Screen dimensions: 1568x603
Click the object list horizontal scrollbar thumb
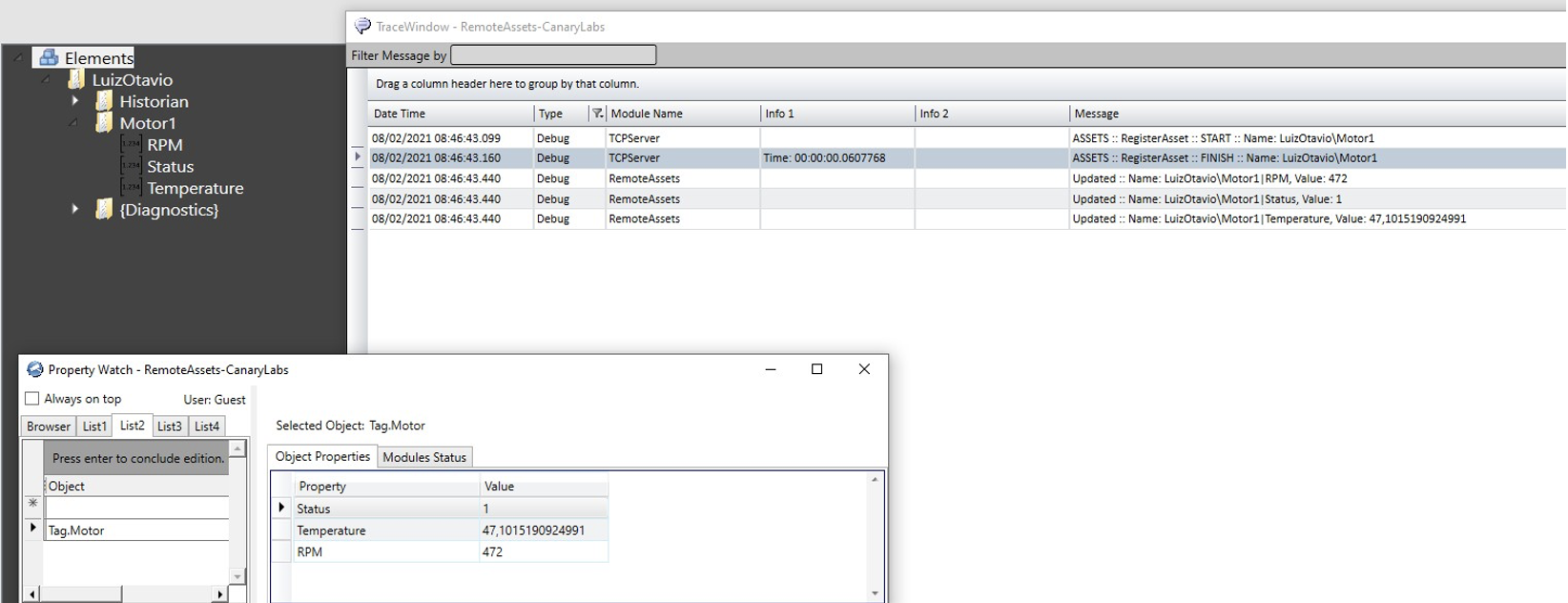point(81,594)
